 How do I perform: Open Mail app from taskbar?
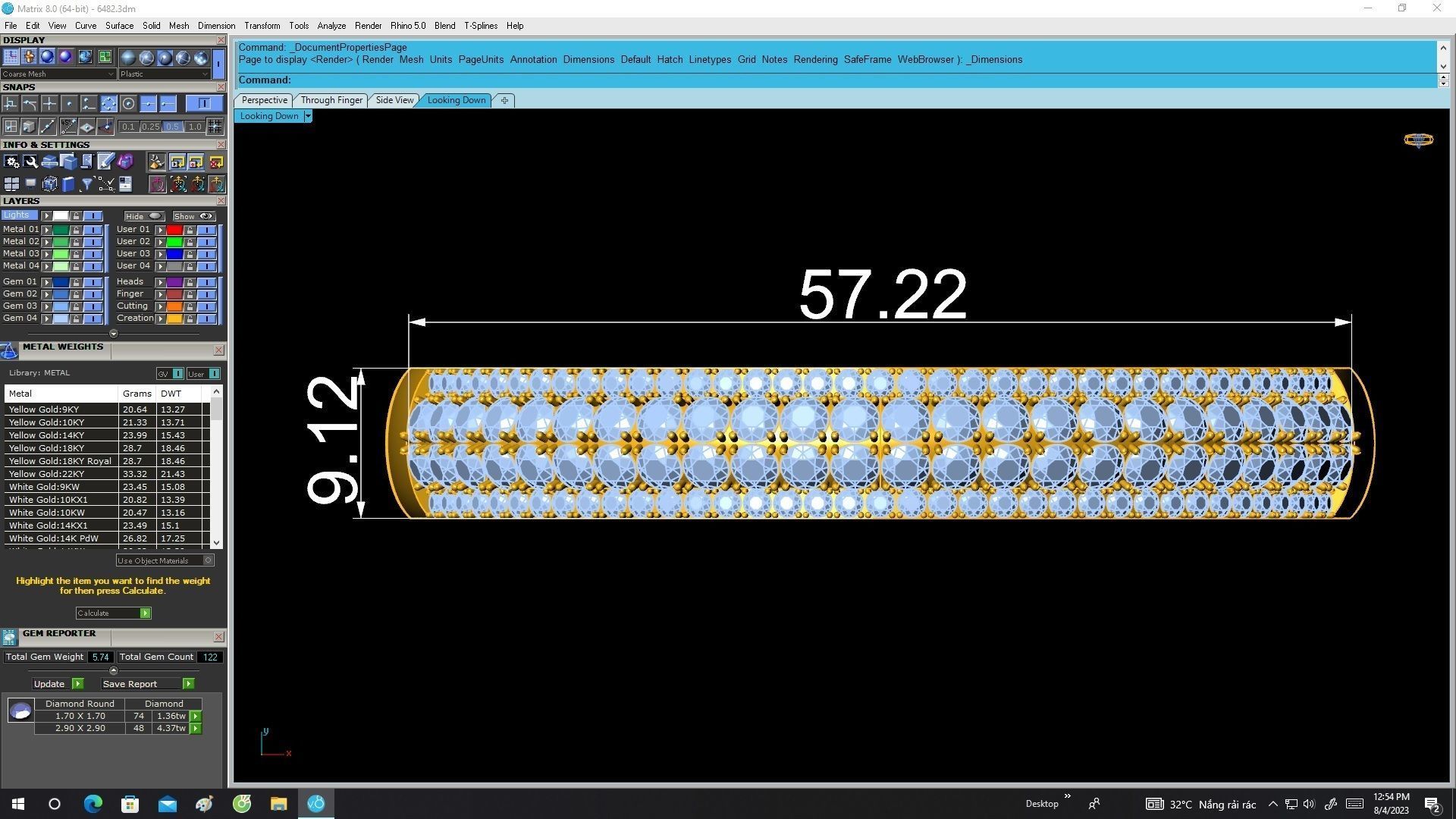(x=167, y=804)
